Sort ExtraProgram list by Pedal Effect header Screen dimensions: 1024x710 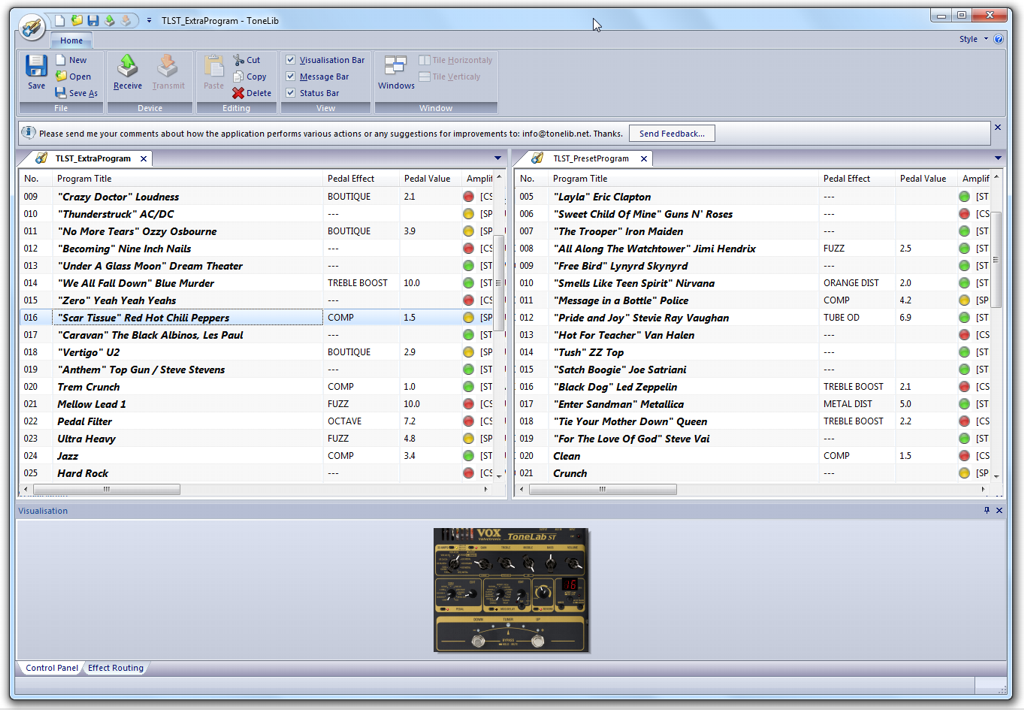[x=360, y=178]
